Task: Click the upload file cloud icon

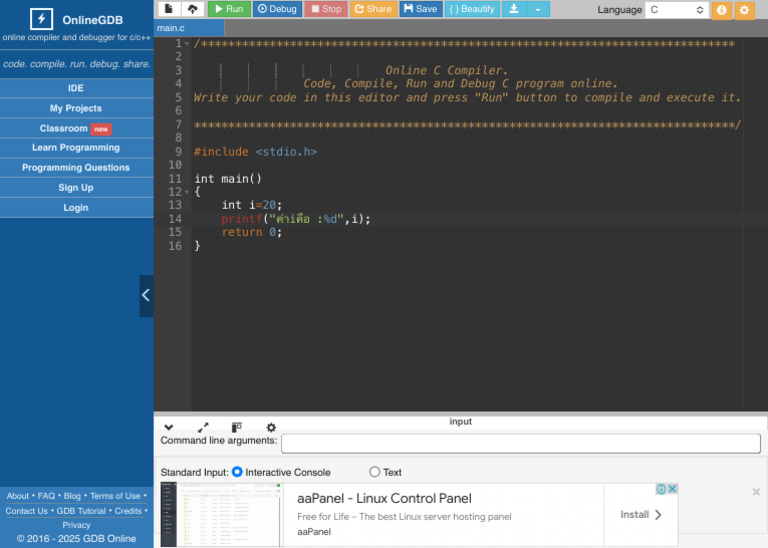Action: pyautogui.click(x=192, y=9)
